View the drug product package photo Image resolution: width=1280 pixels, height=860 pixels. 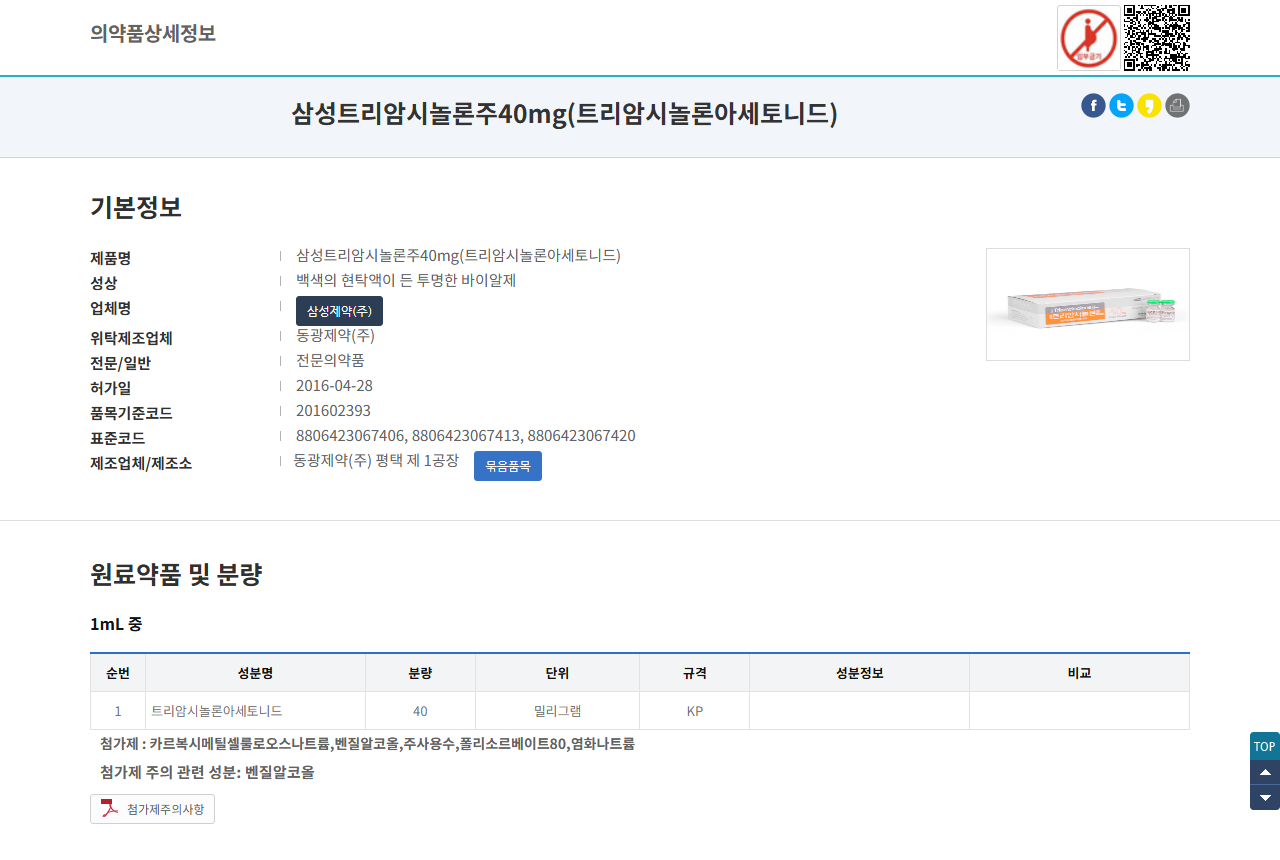[x=1088, y=304]
